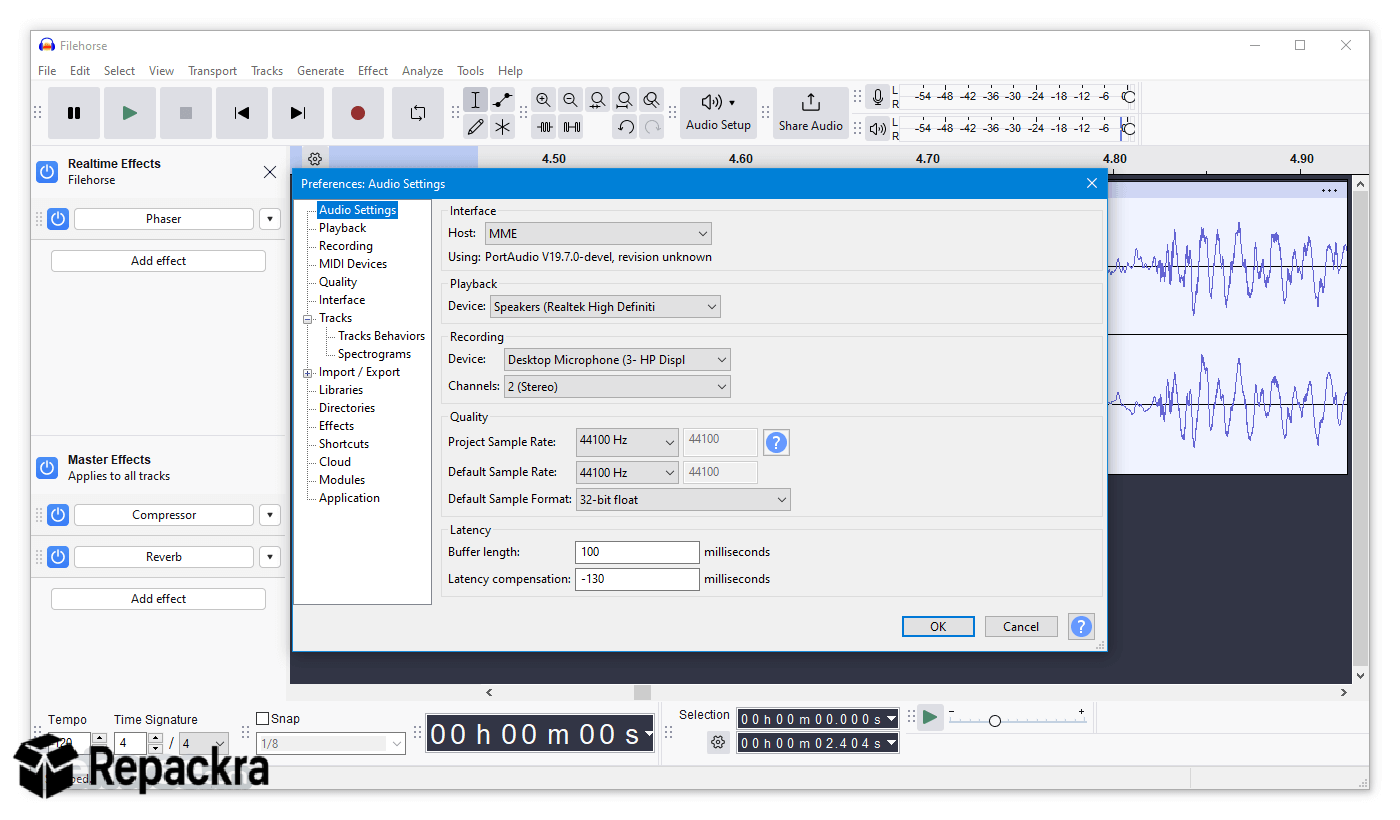Click the Zoom Toggle icon
This screenshot has height=820, width=1400.
[x=652, y=100]
